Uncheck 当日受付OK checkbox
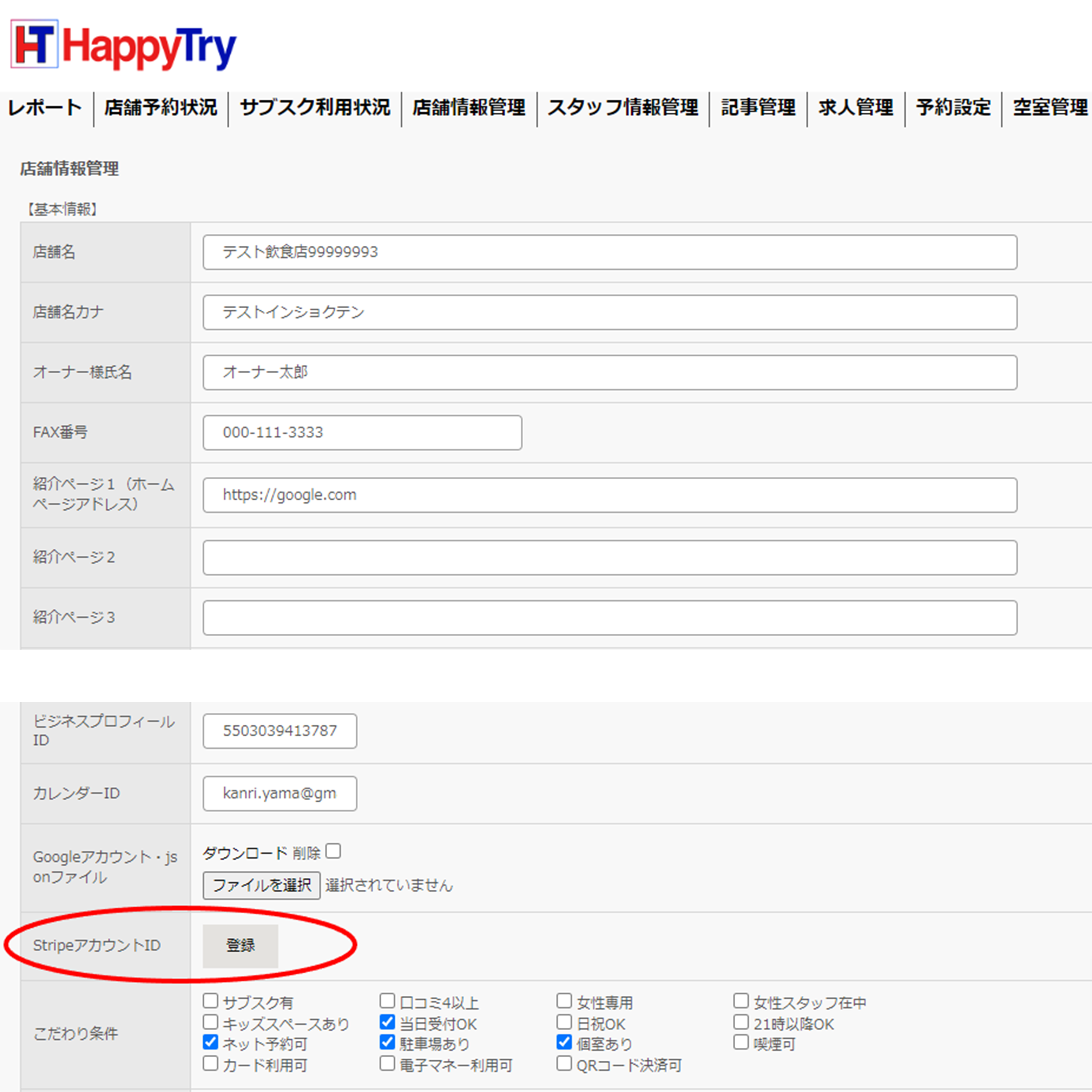Image resolution: width=1092 pixels, height=1092 pixels. [387, 1022]
